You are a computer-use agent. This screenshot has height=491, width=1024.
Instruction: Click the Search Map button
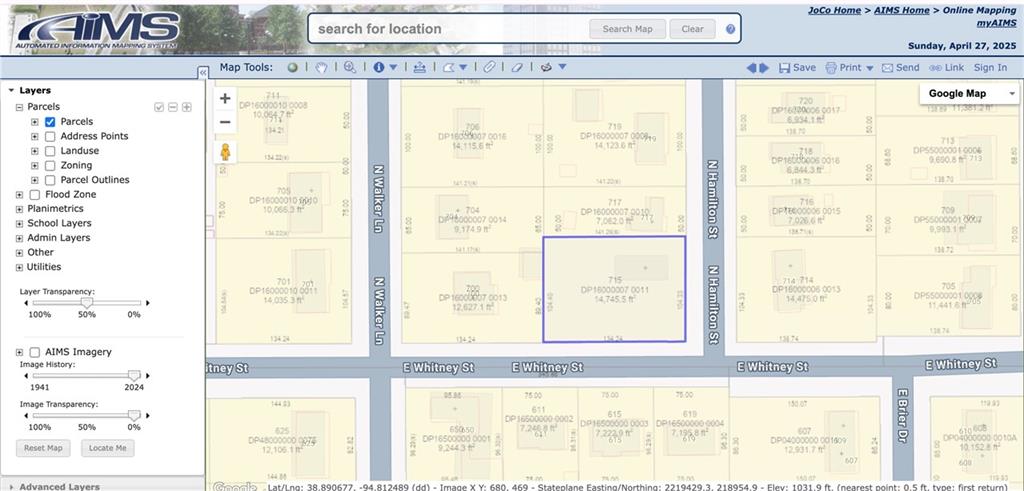627,29
